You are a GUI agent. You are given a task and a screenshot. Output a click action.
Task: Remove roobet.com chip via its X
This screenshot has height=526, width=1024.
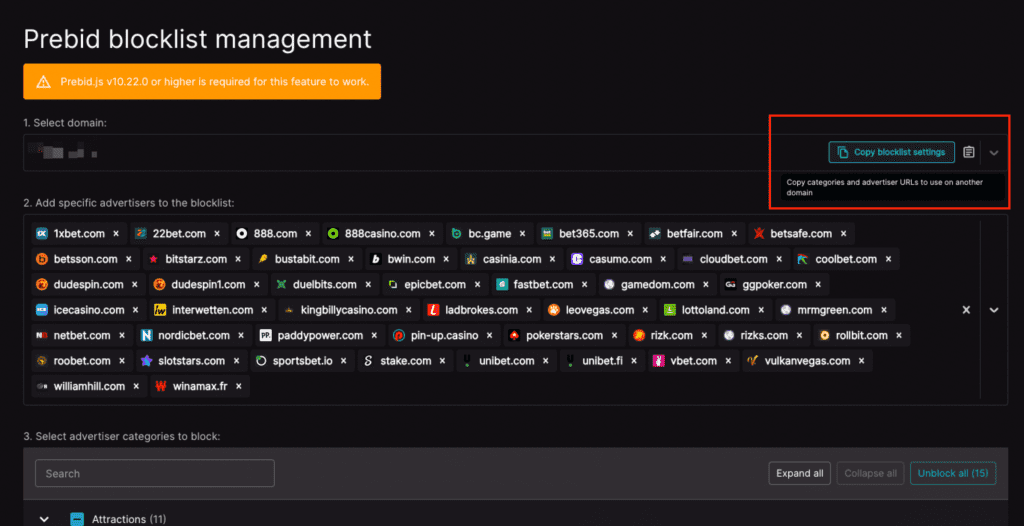tap(121, 361)
